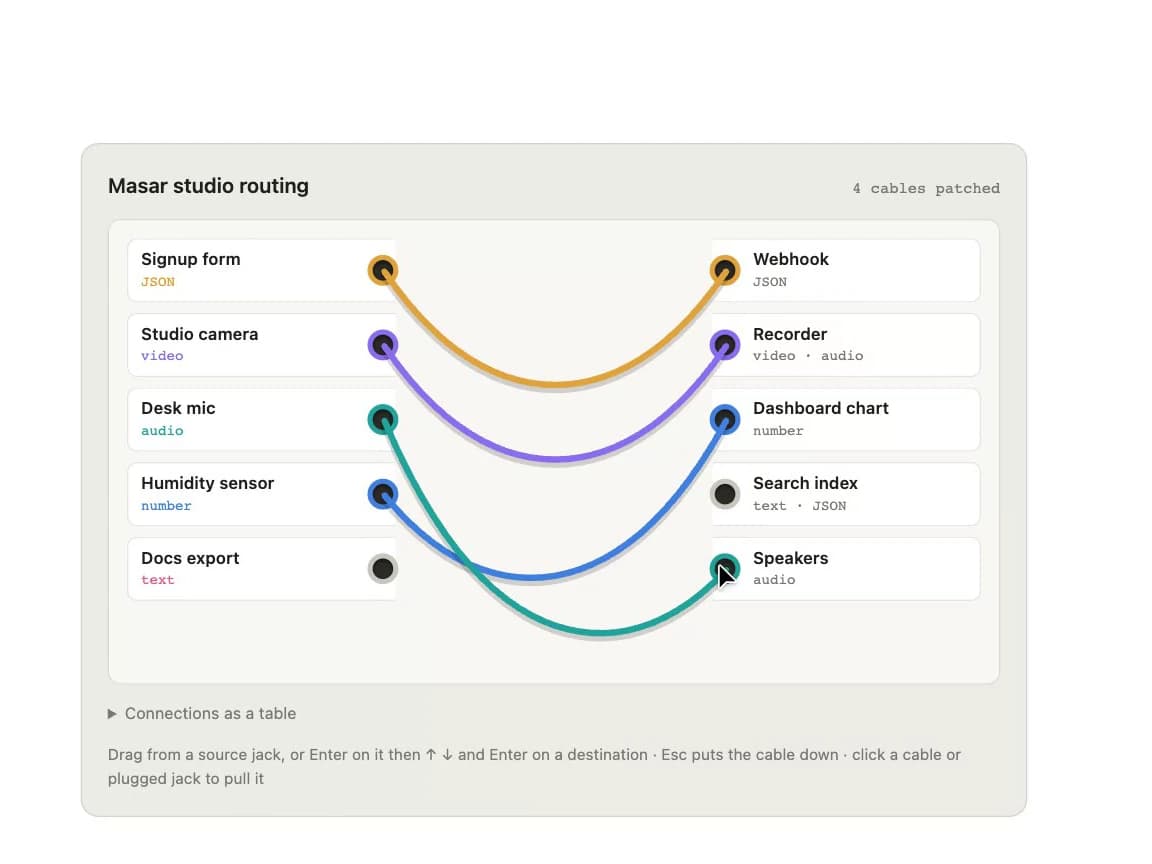Click the Docs export label

(190, 558)
